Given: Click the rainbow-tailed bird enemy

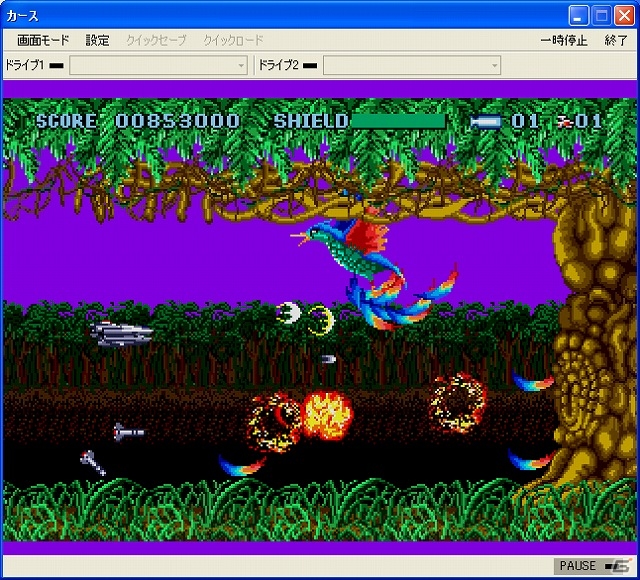Looking at the screenshot, I should (x=373, y=271).
